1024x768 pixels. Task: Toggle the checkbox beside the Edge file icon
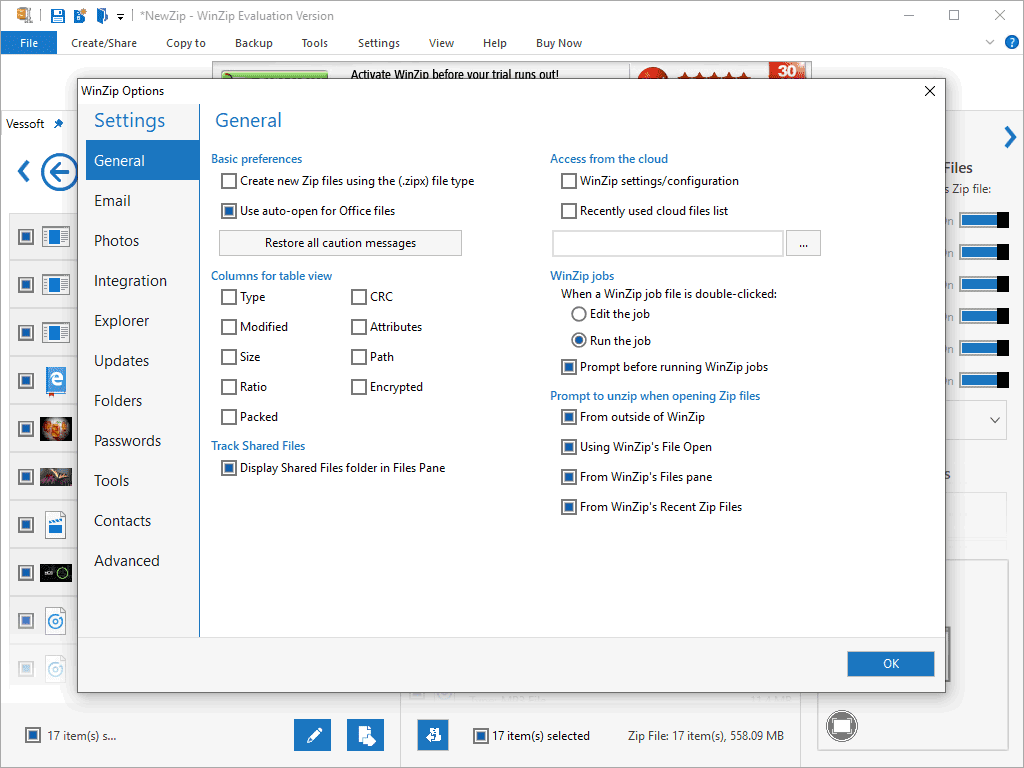point(25,381)
